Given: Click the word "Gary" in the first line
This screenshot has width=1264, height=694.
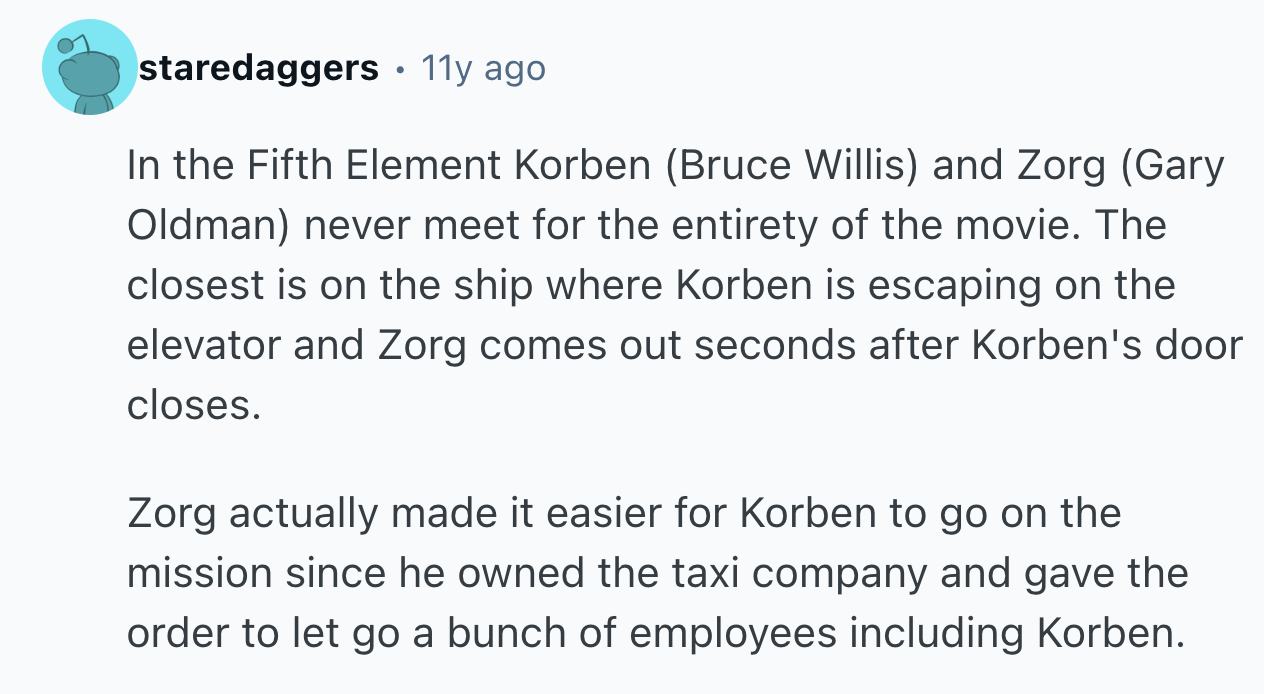Looking at the screenshot, I should (1183, 166).
